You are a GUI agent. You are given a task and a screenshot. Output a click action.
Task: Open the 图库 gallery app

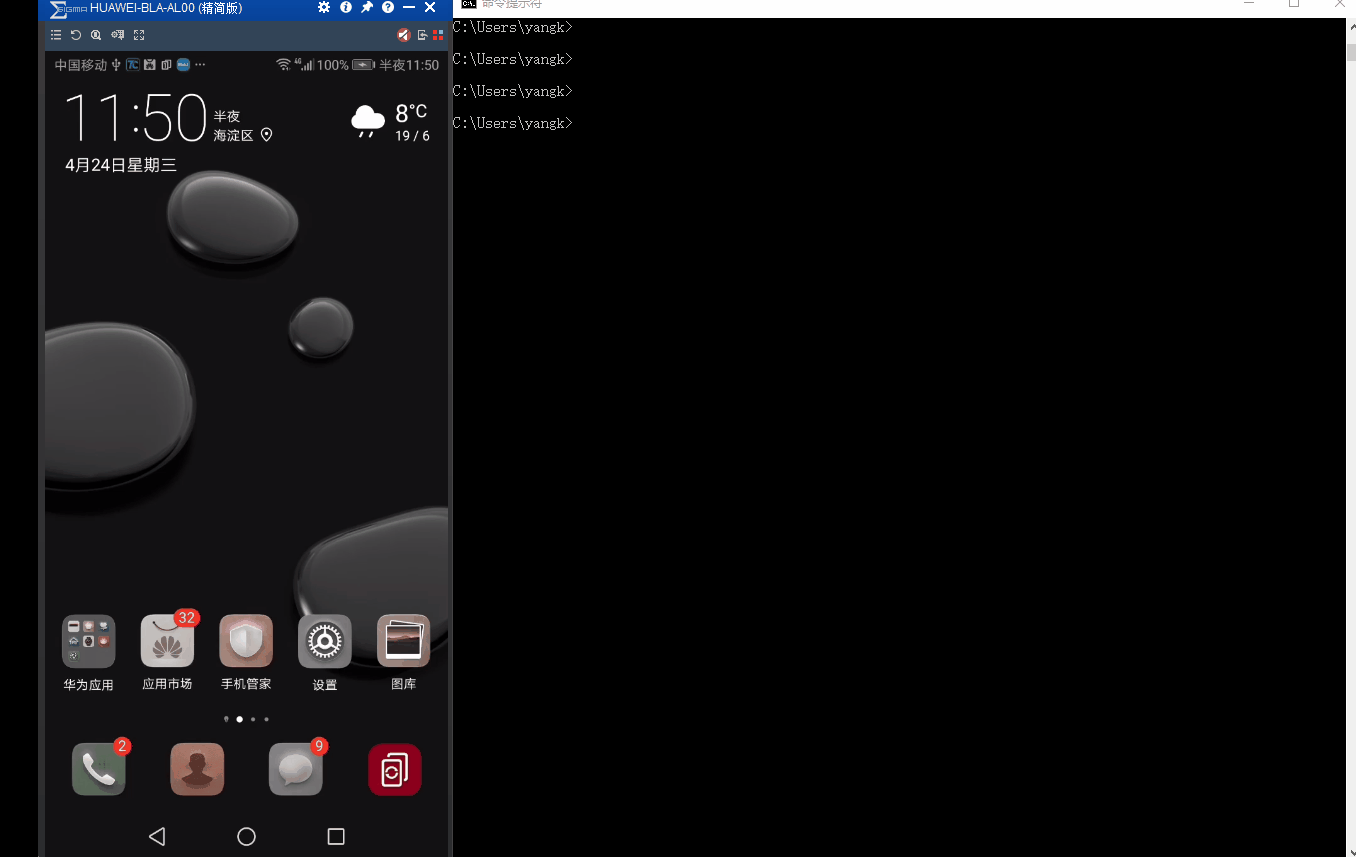click(403, 641)
